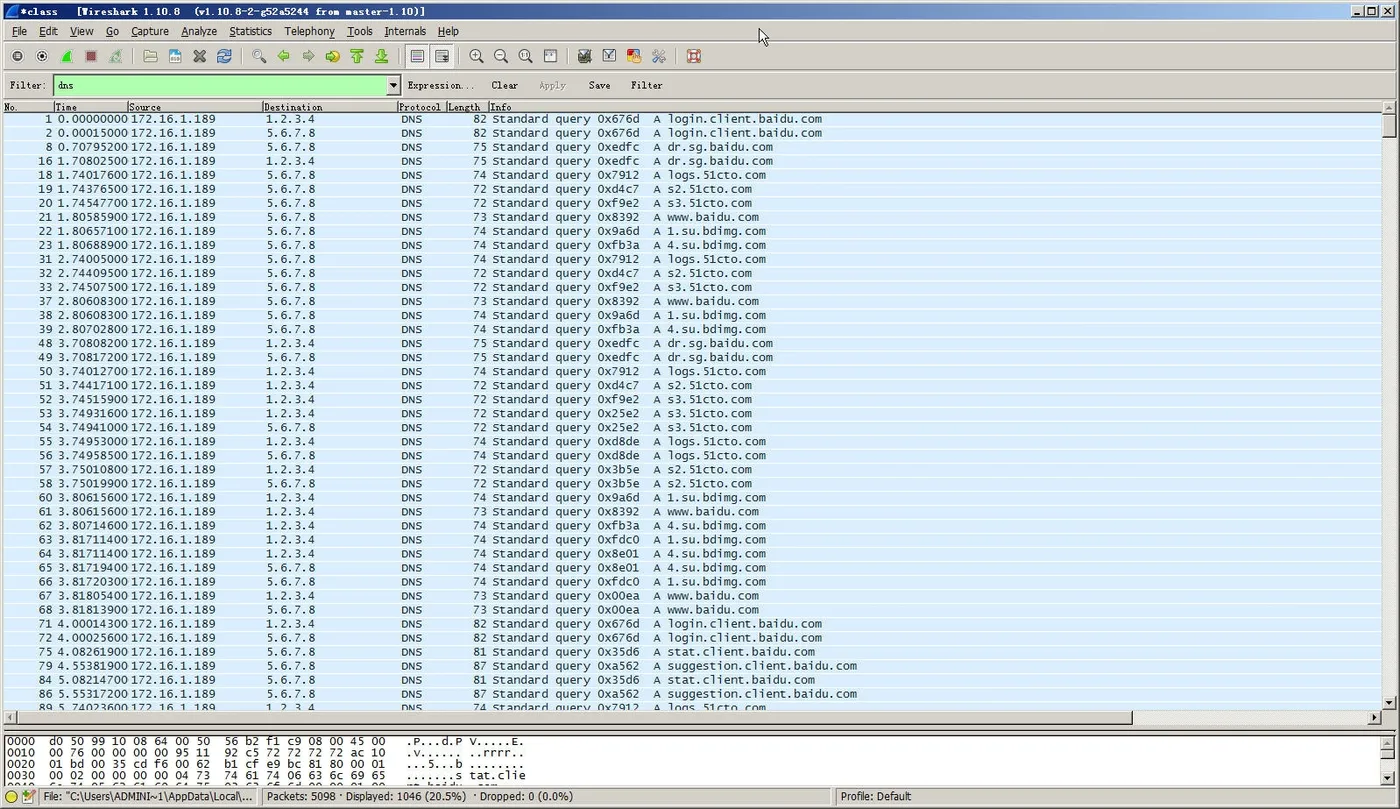The image size is (1400, 809).
Task: Restart the live capture icon
Action: tap(115, 57)
